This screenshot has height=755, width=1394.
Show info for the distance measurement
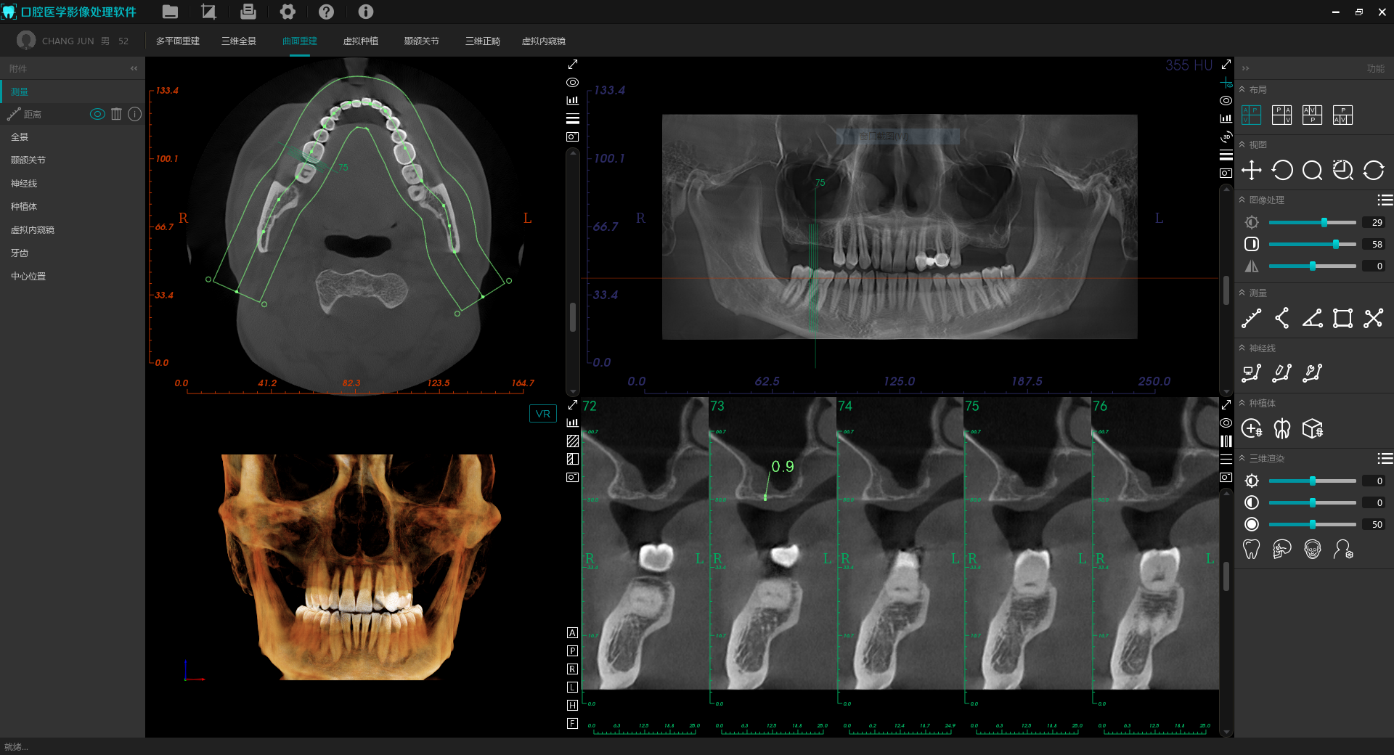135,114
